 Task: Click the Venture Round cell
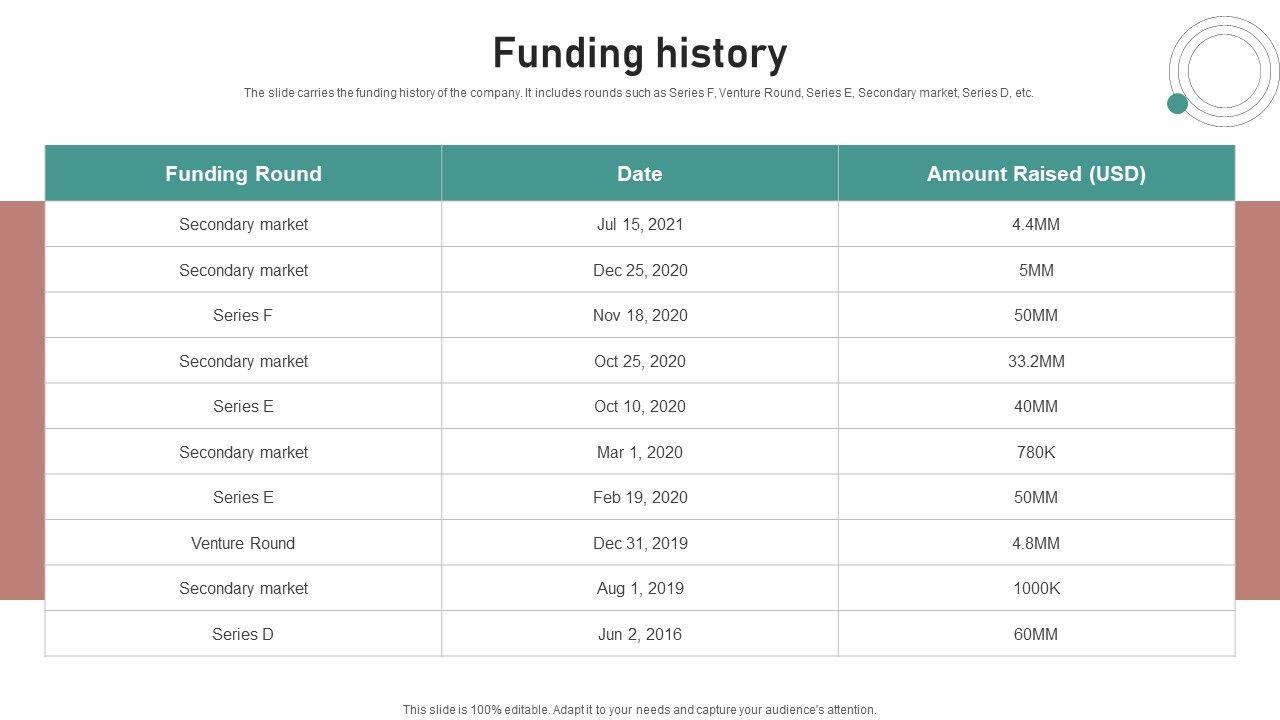(x=243, y=543)
